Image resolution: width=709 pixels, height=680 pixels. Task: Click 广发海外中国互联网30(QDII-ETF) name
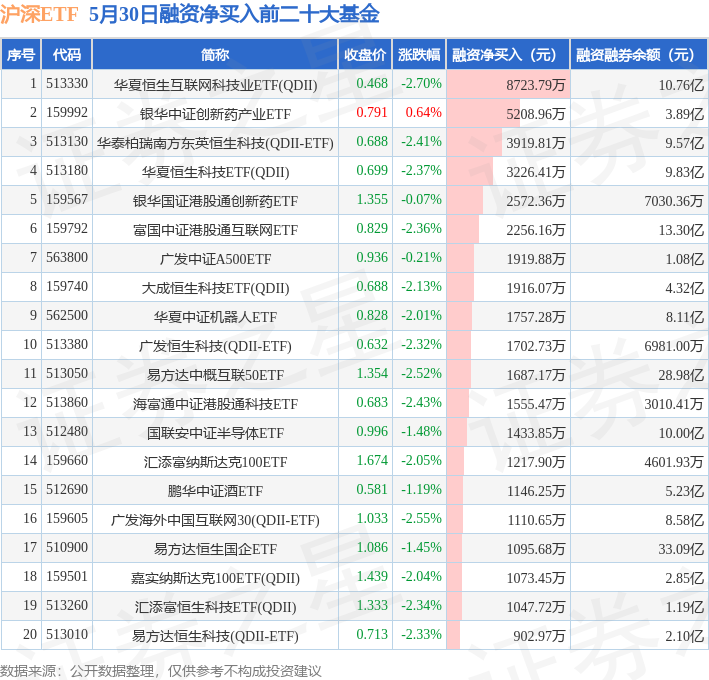click(x=215, y=519)
